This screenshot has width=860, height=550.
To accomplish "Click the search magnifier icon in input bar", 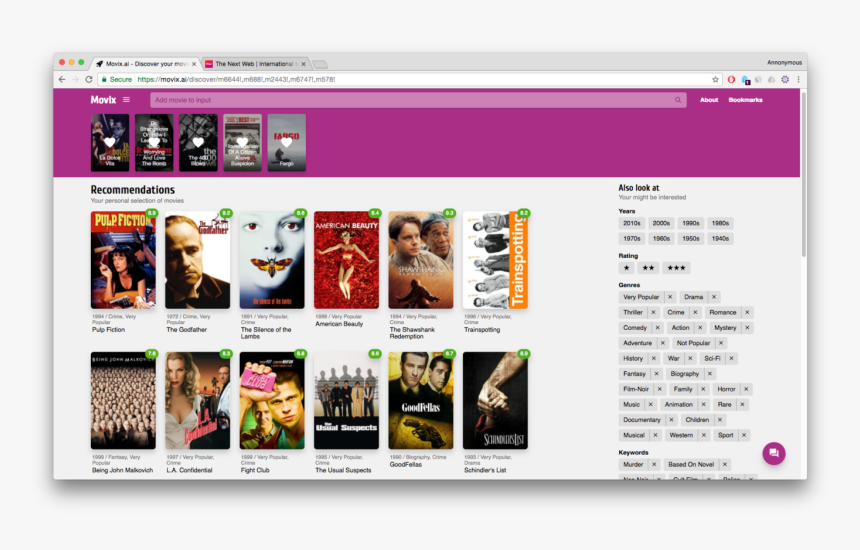I will point(678,100).
